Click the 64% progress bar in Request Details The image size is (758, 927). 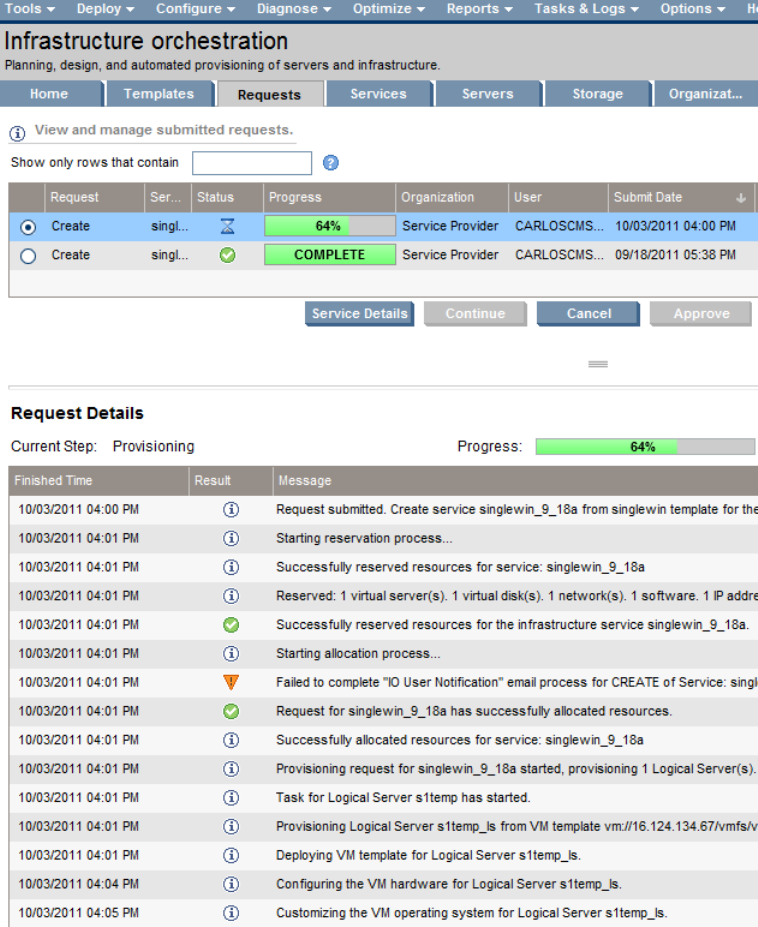click(645, 447)
